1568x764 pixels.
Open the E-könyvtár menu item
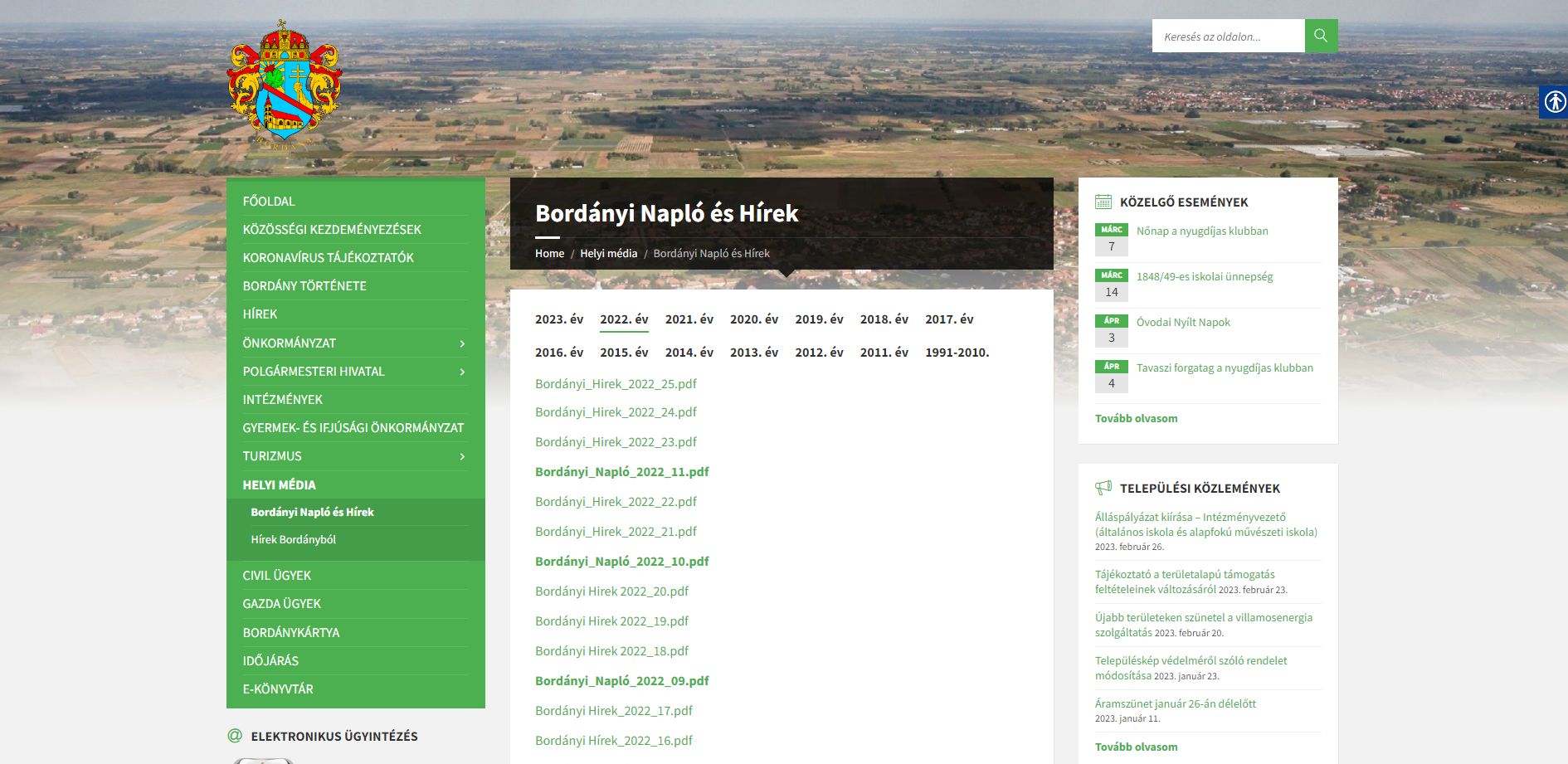(x=278, y=689)
